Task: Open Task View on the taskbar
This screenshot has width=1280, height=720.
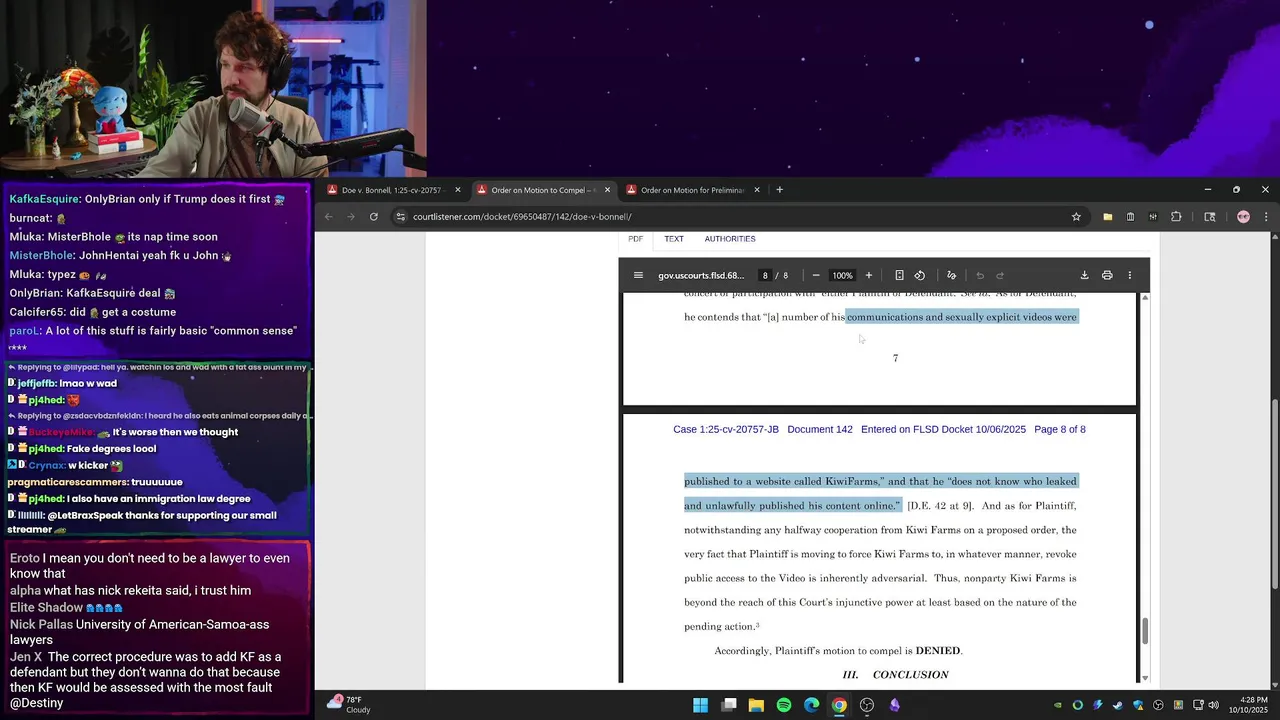Action: 729,705
